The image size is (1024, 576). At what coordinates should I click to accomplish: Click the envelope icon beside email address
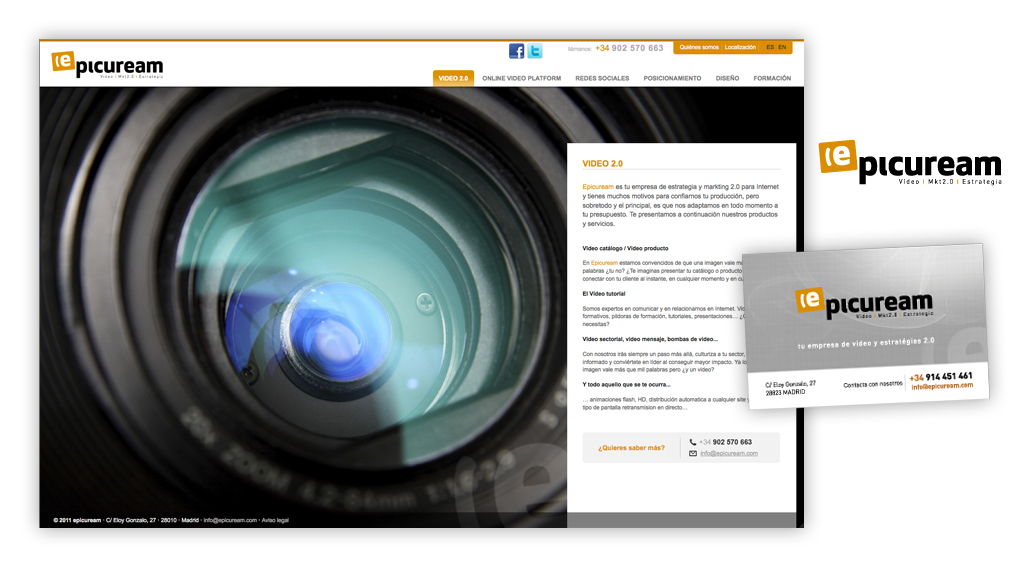[693, 453]
